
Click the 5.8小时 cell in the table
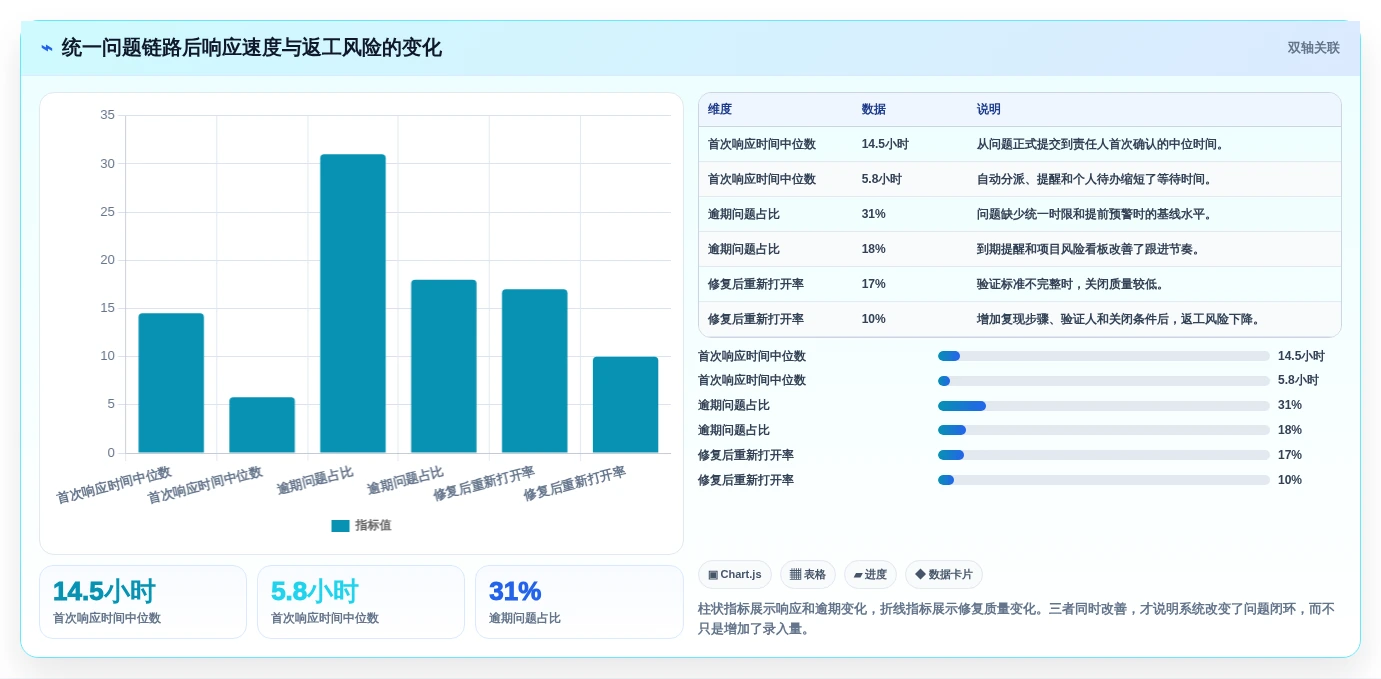[882, 179]
